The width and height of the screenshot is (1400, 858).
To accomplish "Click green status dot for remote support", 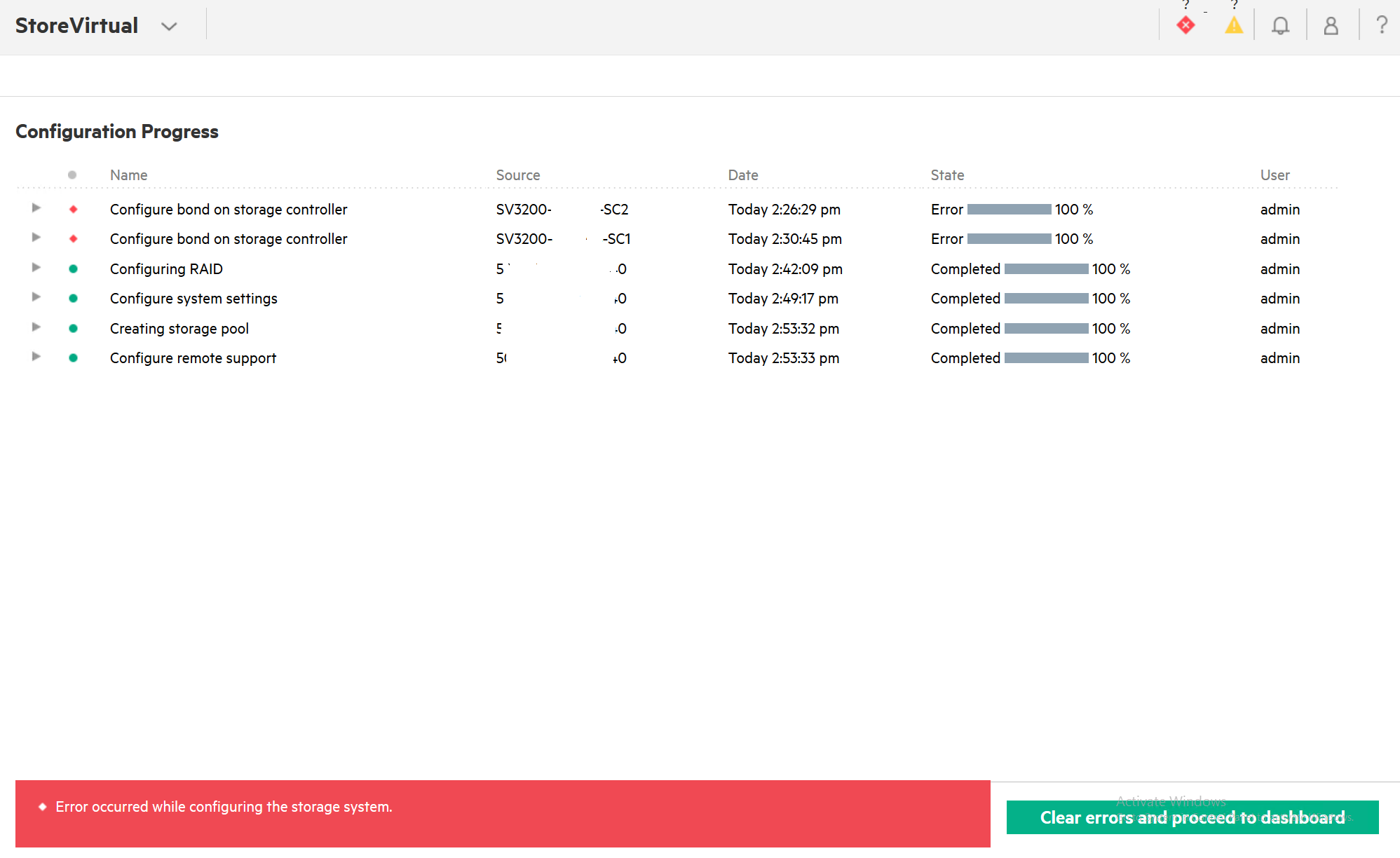I will coord(73,358).
